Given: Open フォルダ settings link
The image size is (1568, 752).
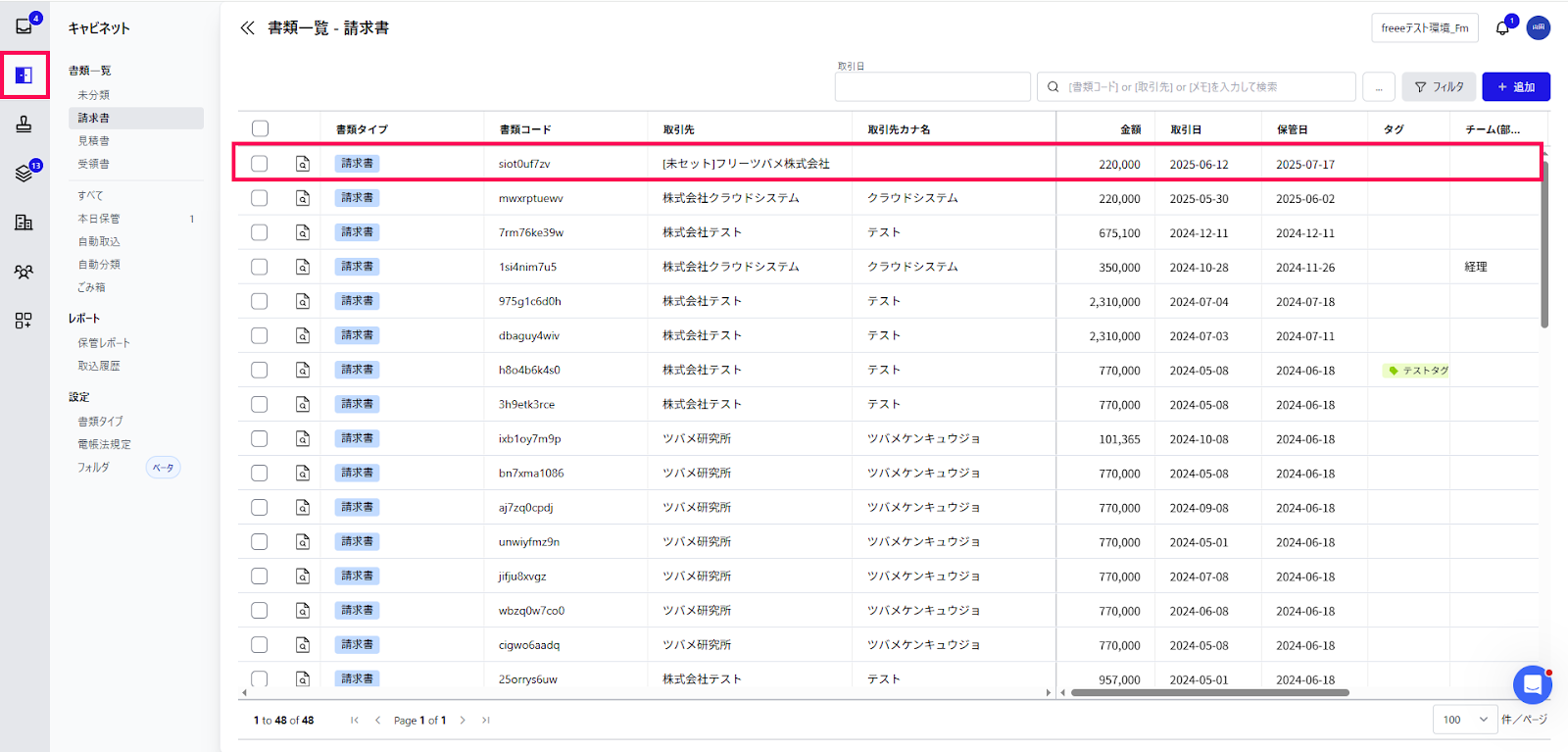Looking at the screenshot, I should pyautogui.click(x=94, y=468).
